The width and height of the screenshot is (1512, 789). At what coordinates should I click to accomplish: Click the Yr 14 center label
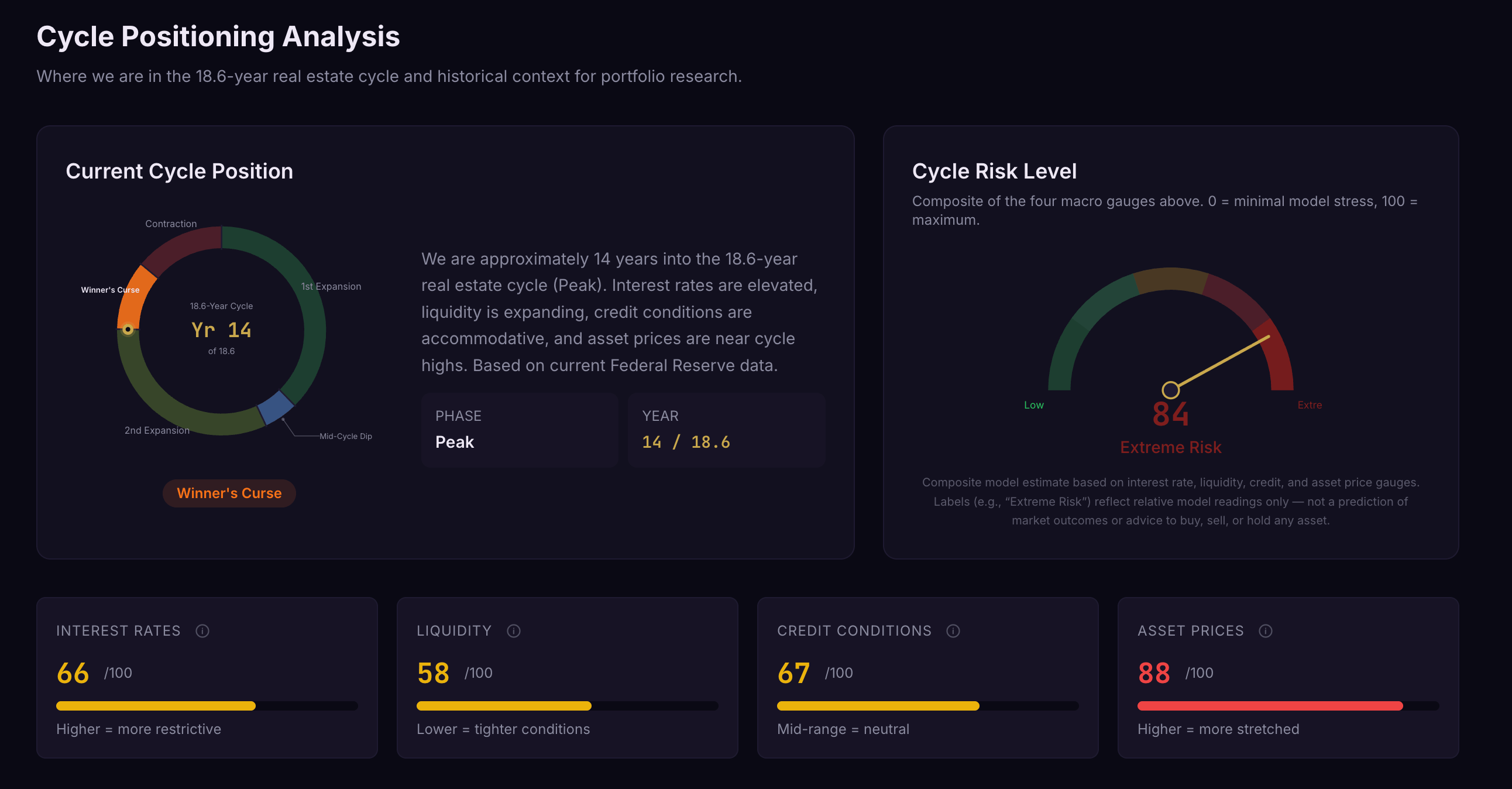pyautogui.click(x=221, y=330)
